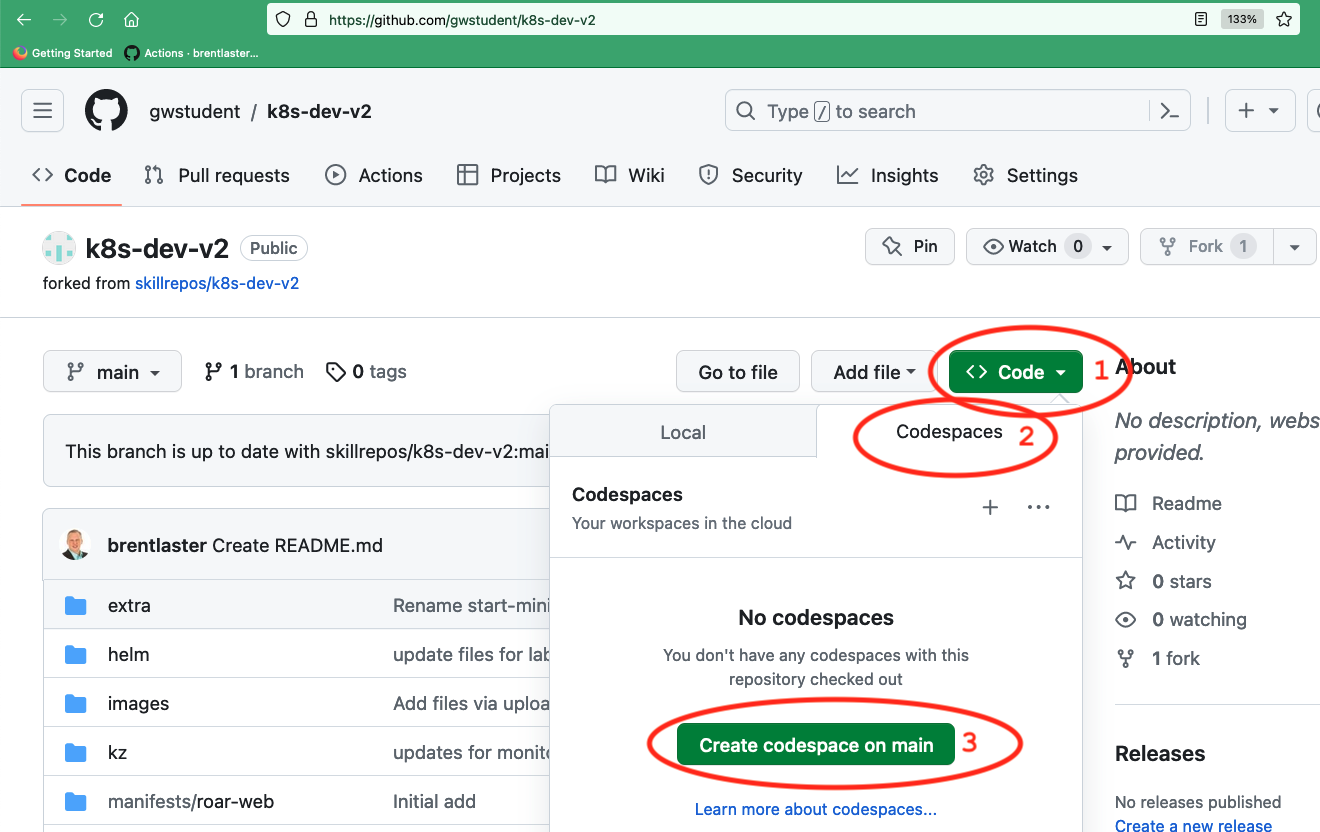
Task: Expand the Watch options caret
Action: [1107, 247]
